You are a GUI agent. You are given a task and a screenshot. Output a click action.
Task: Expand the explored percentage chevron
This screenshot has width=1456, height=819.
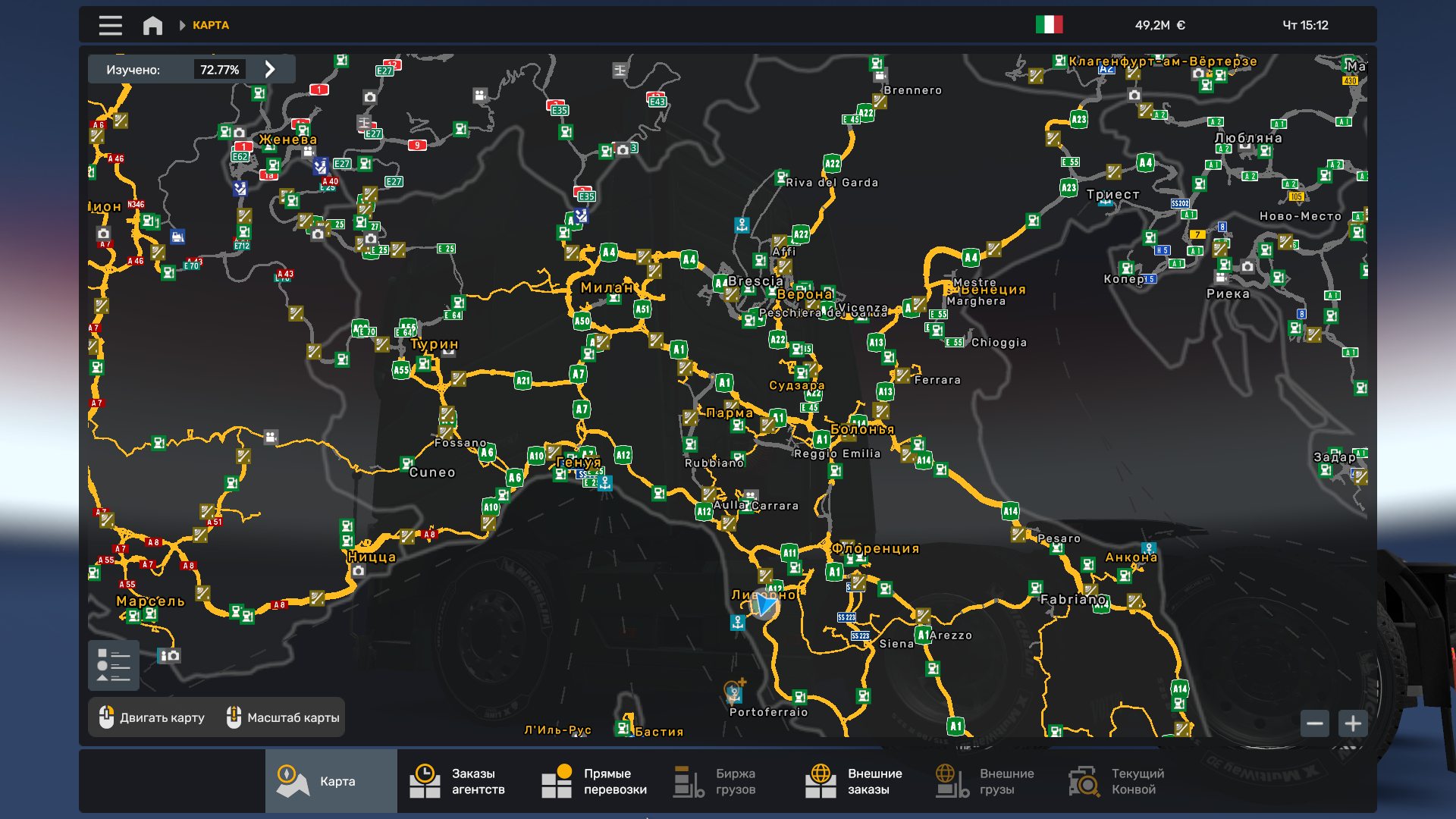click(x=269, y=70)
